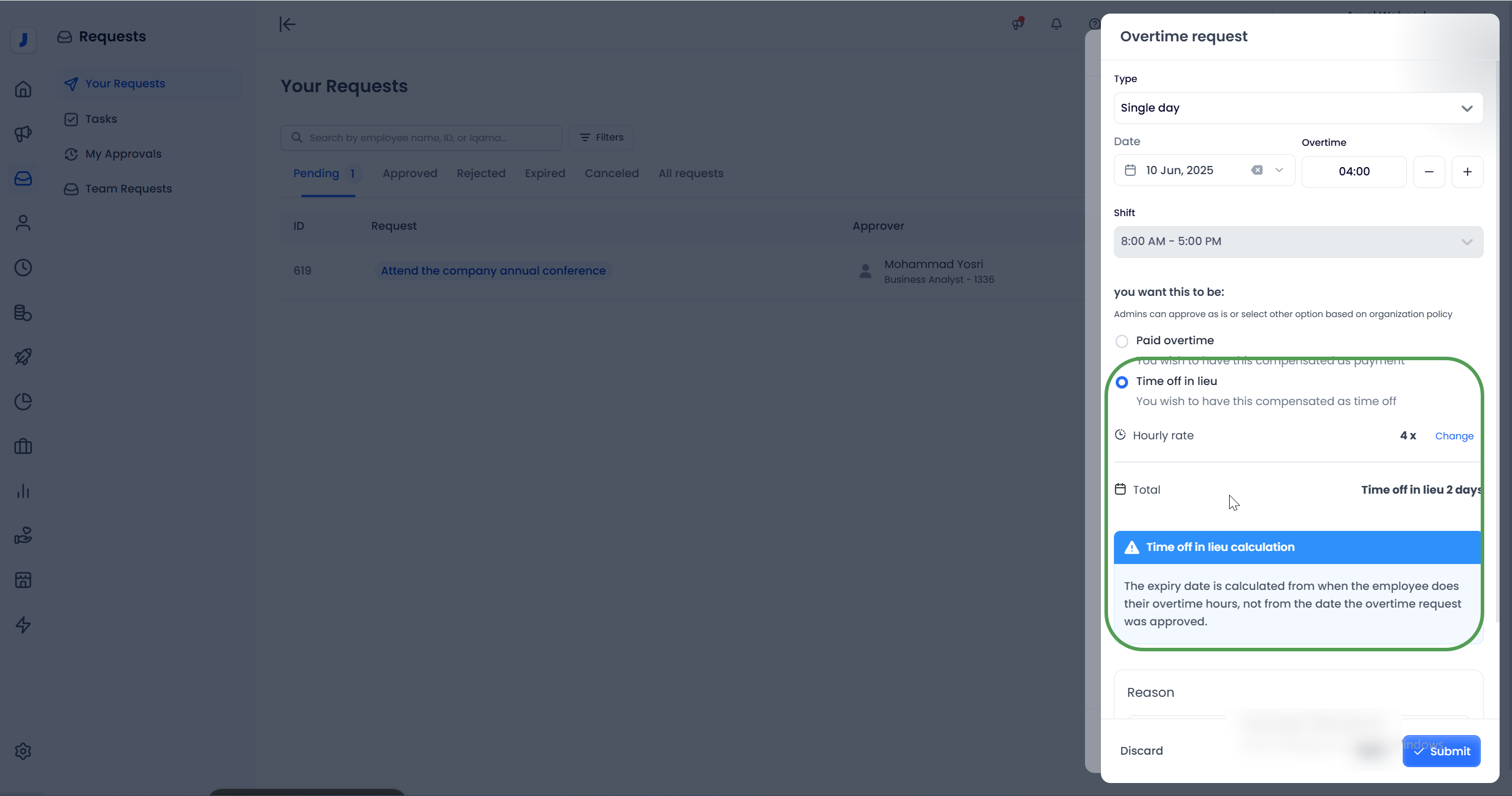1512x796 pixels.
Task: Expand the Shift dropdown 8:00 AM - 5:00 PM
Action: pos(1298,242)
